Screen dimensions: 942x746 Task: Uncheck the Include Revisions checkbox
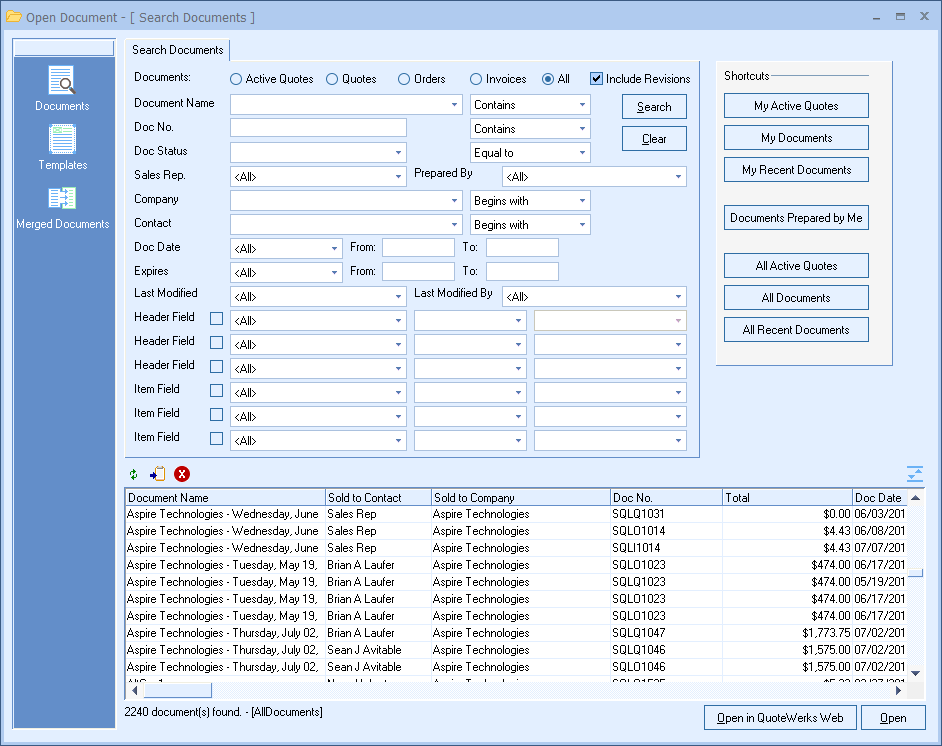click(x=597, y=79)
